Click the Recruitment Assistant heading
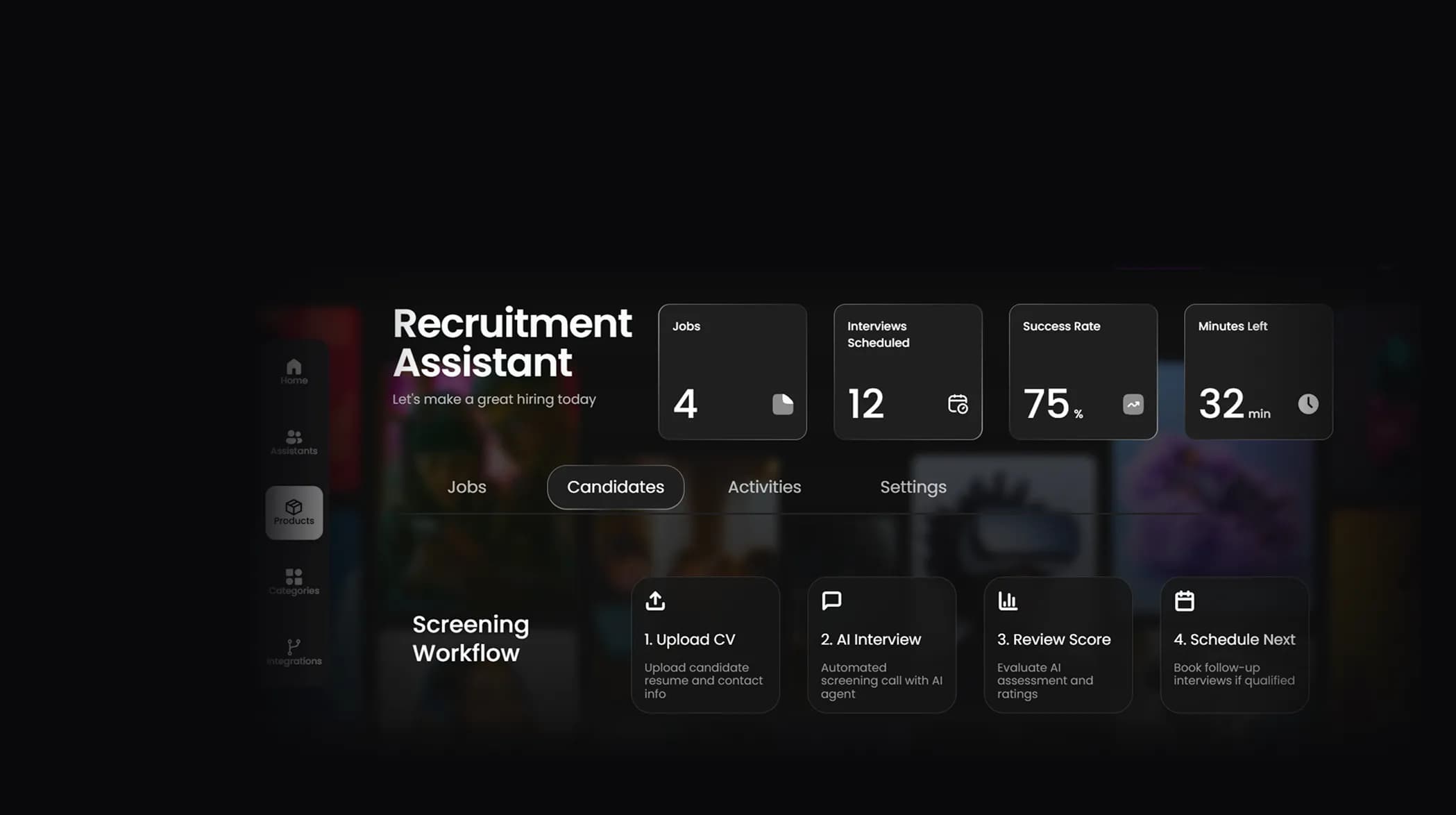1456x815 pixels. click(512, 343)
